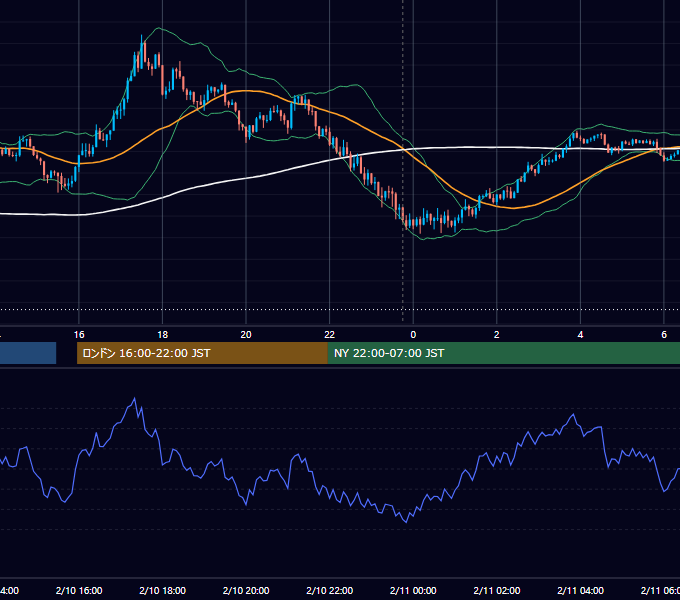The height and width of the screenshot is (600, 680).
Task: Select the ロンドン 16:00-22:00 JST session bar
Action: (x=202, y=353)
